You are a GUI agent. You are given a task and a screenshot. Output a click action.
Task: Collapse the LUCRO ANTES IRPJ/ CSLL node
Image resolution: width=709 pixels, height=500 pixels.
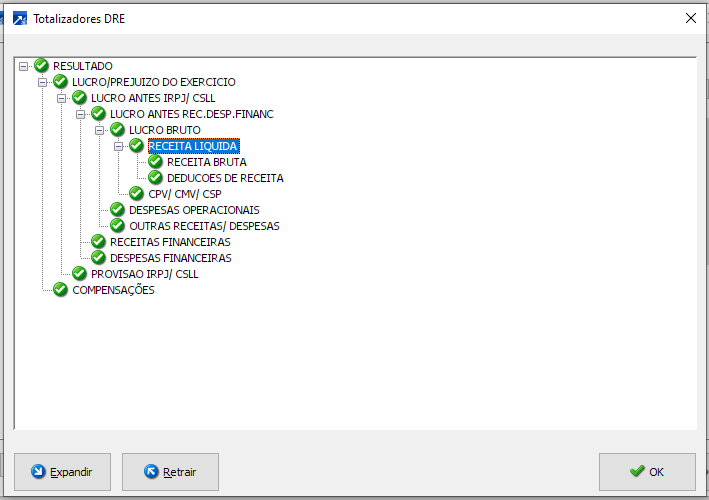pyautogui.click(x=61, y=99)
